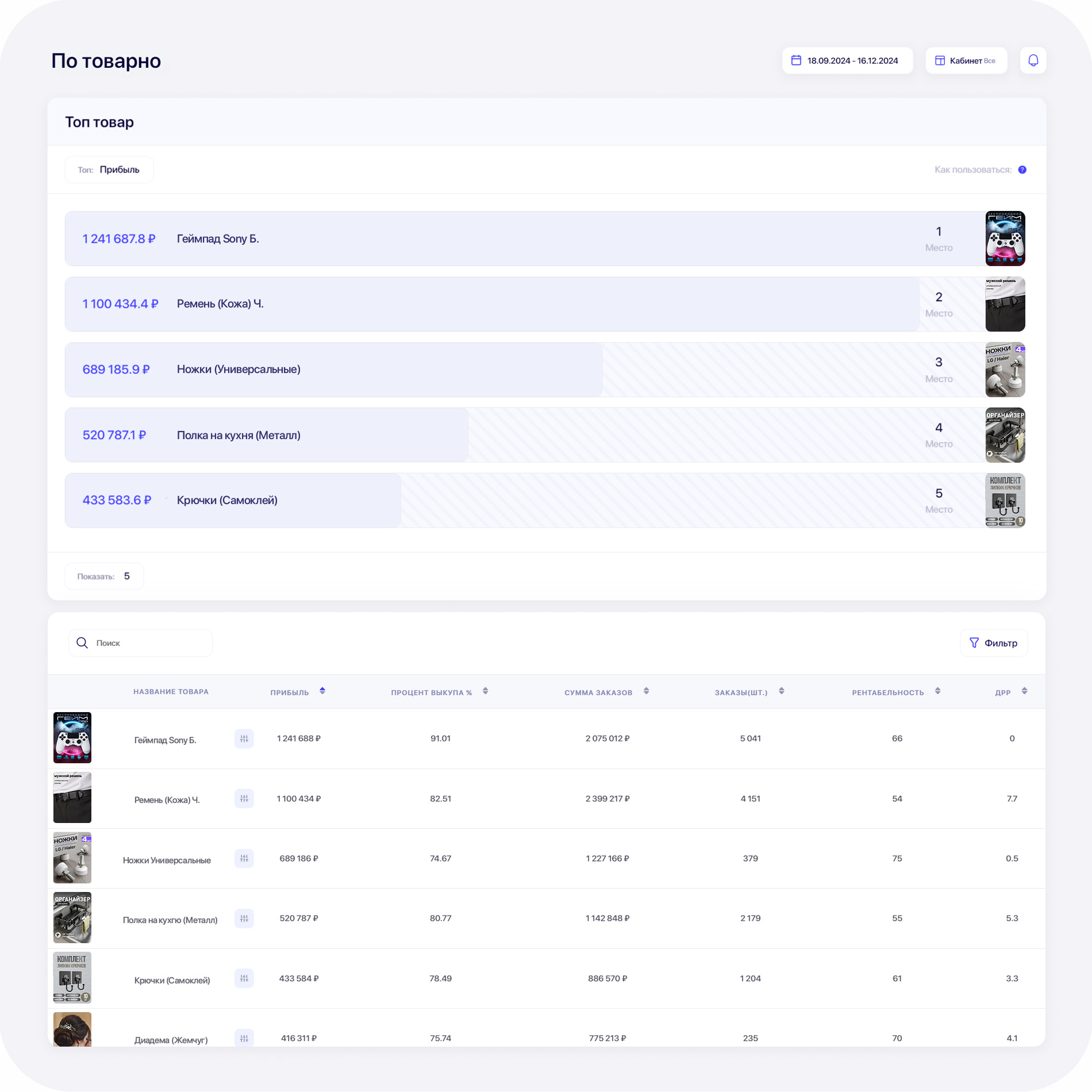Click order sum 2 399 217 ₽
Screen dimensions: 1092x1092
(x=607, y=798)
